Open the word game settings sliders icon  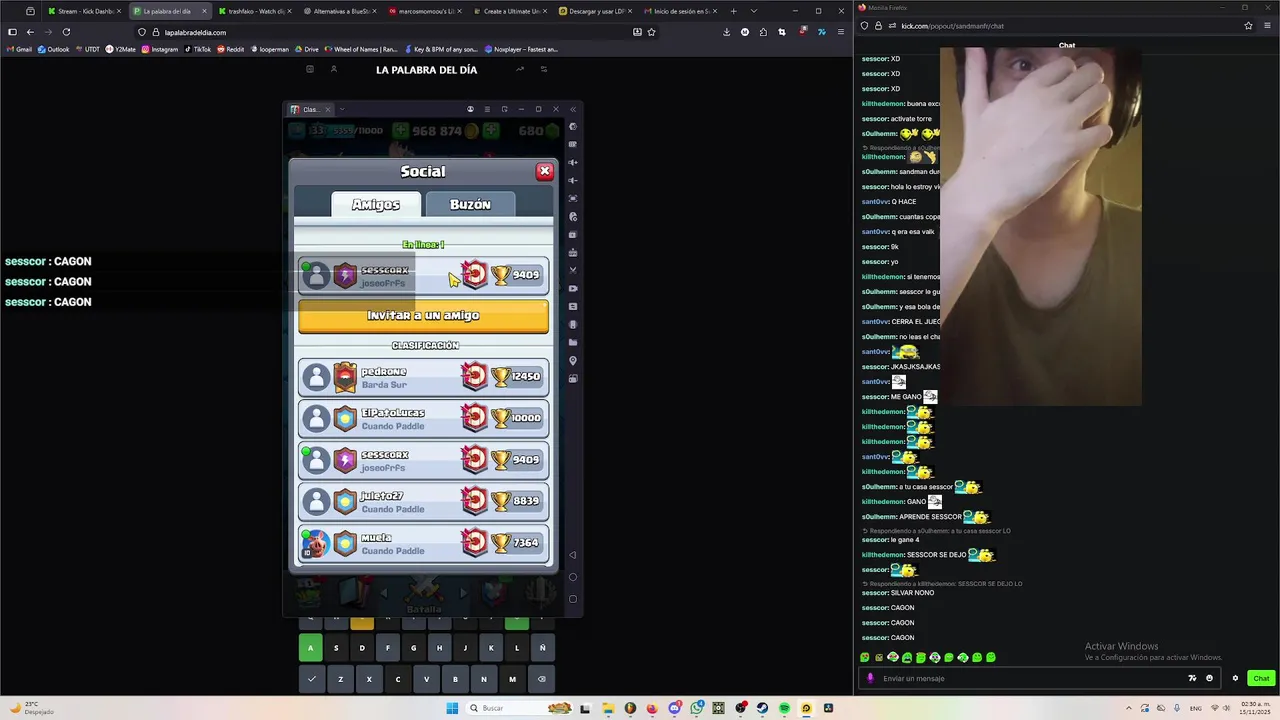tap(544, 69)
